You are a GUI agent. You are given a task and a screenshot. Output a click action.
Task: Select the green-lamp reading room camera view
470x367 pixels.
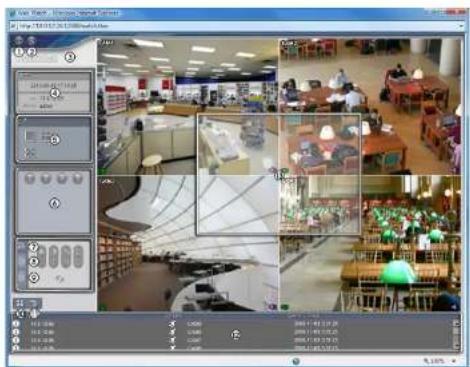(x=370, y=243)
